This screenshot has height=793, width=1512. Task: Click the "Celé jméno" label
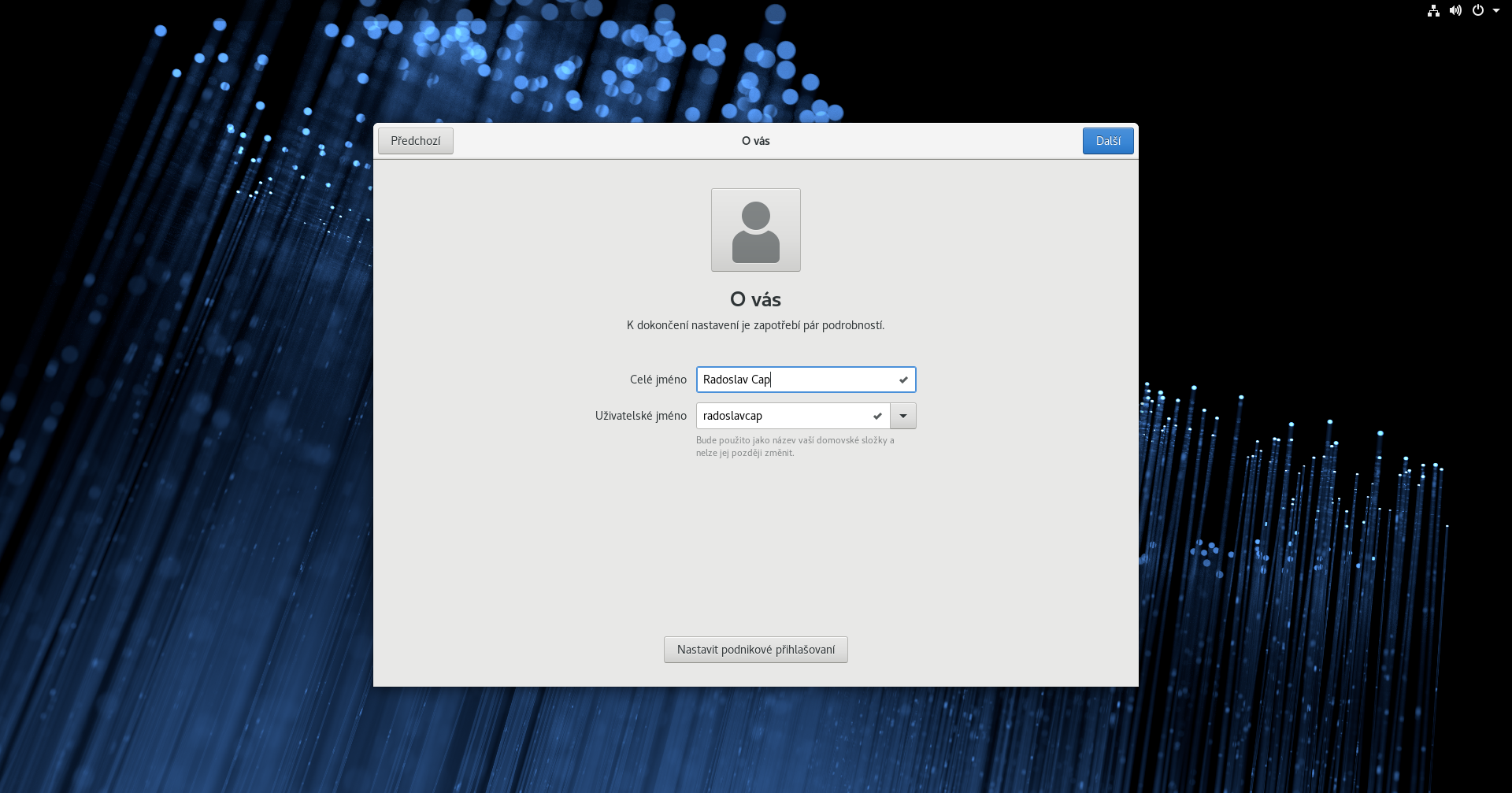658,380
